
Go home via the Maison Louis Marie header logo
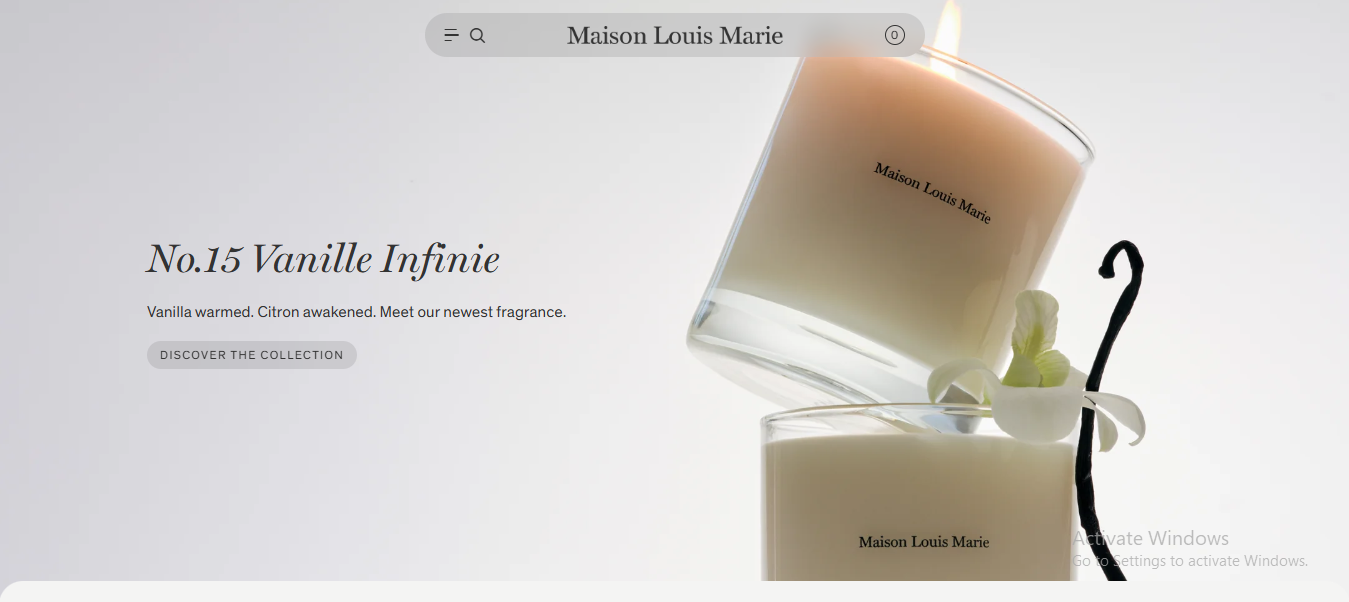click(x=675, y=36)
